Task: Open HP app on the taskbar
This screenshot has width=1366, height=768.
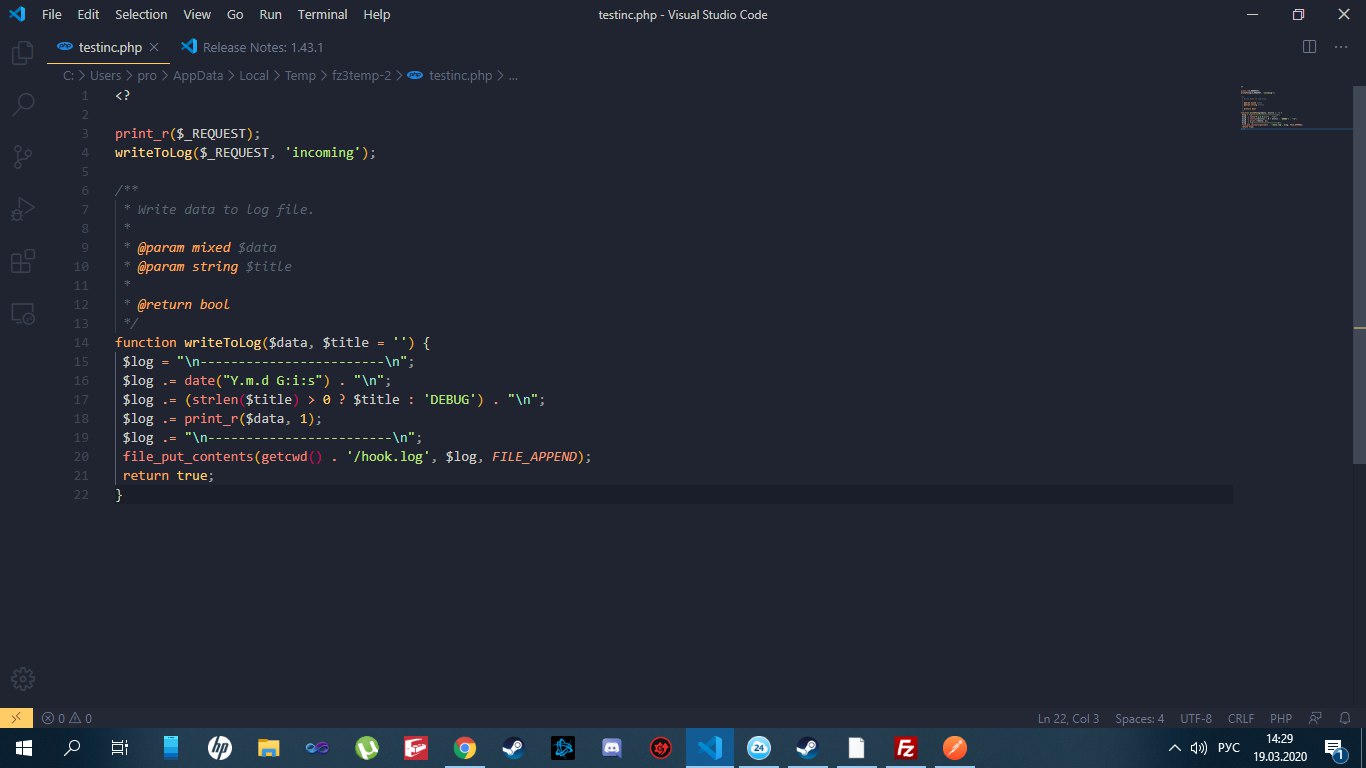Action: 220,747
